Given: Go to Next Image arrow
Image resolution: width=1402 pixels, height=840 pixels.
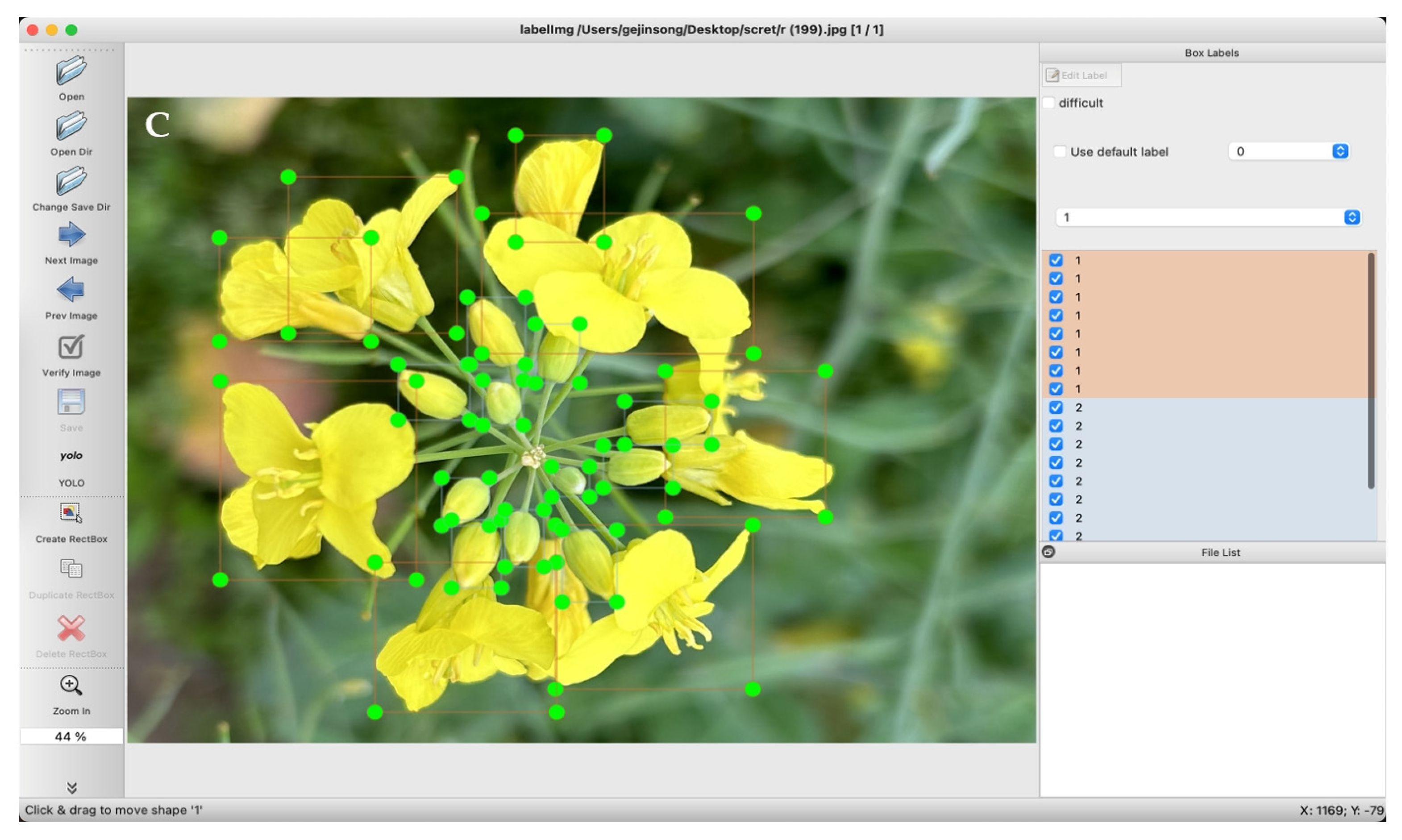Looking at the screenshot, I should coord(71,234).
